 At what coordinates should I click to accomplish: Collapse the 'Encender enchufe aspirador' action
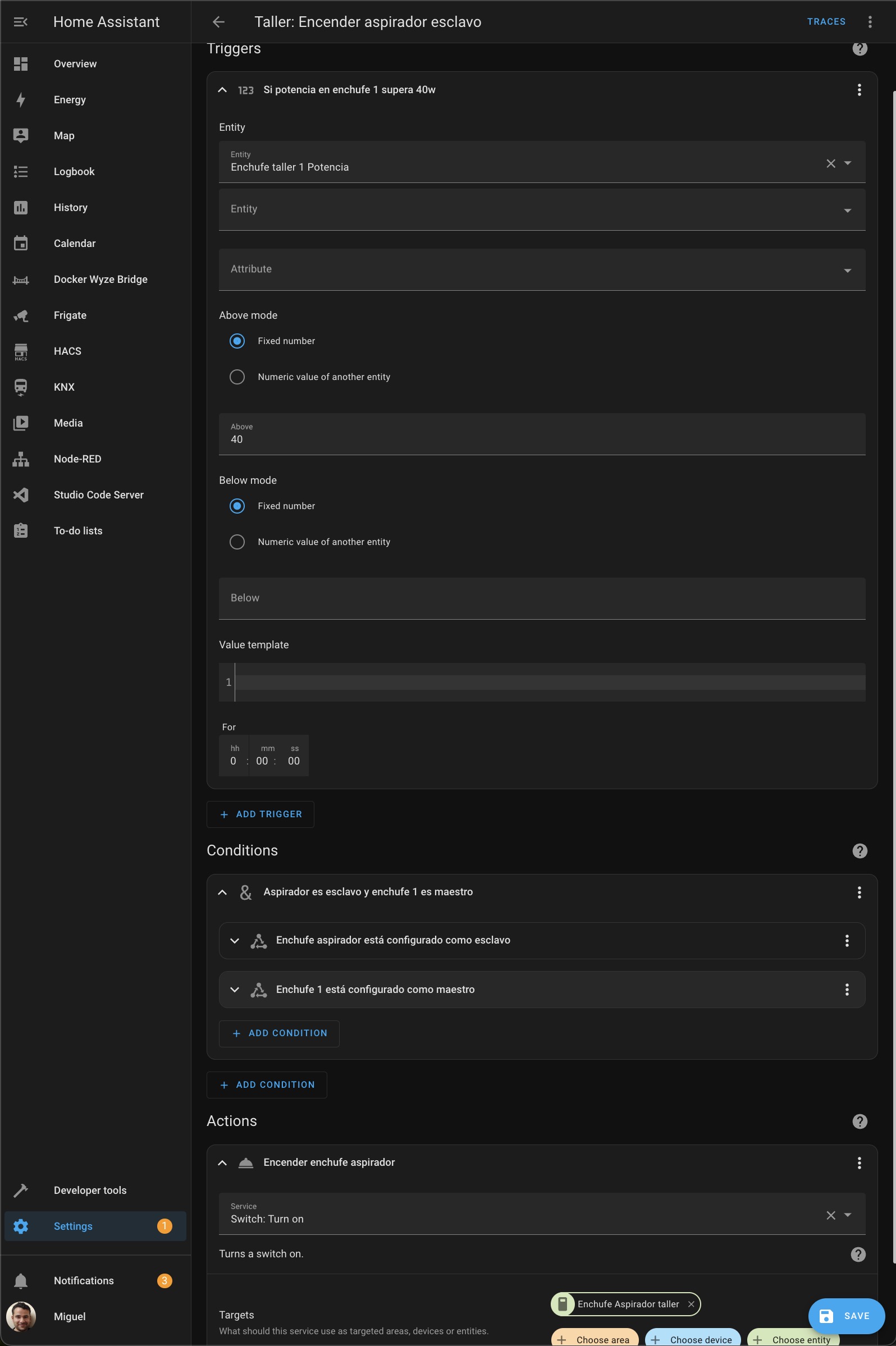[x=222, y=1162]
